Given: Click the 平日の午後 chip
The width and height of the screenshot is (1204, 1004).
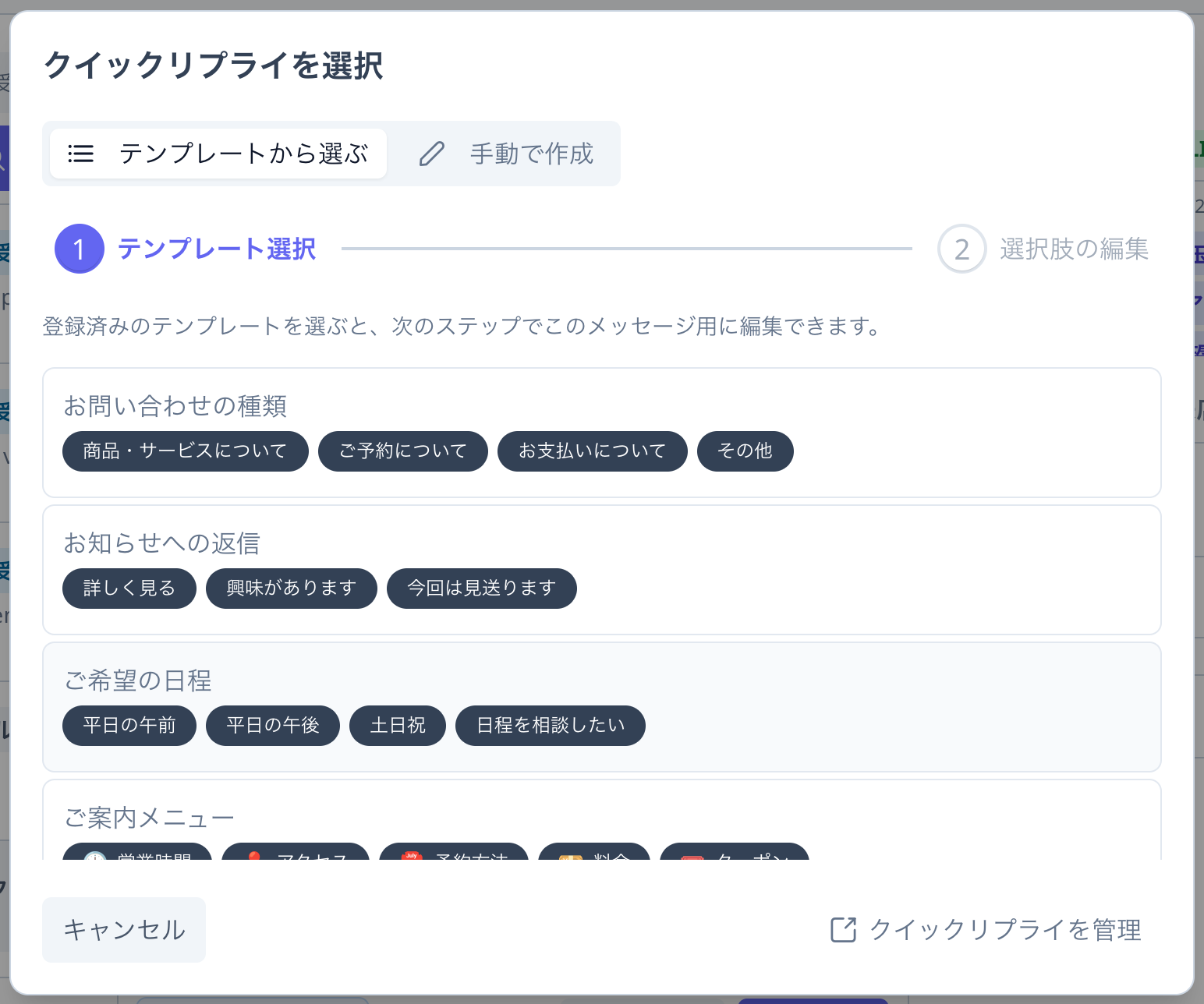Looking at the screenshot, I should tap(273, 726).
